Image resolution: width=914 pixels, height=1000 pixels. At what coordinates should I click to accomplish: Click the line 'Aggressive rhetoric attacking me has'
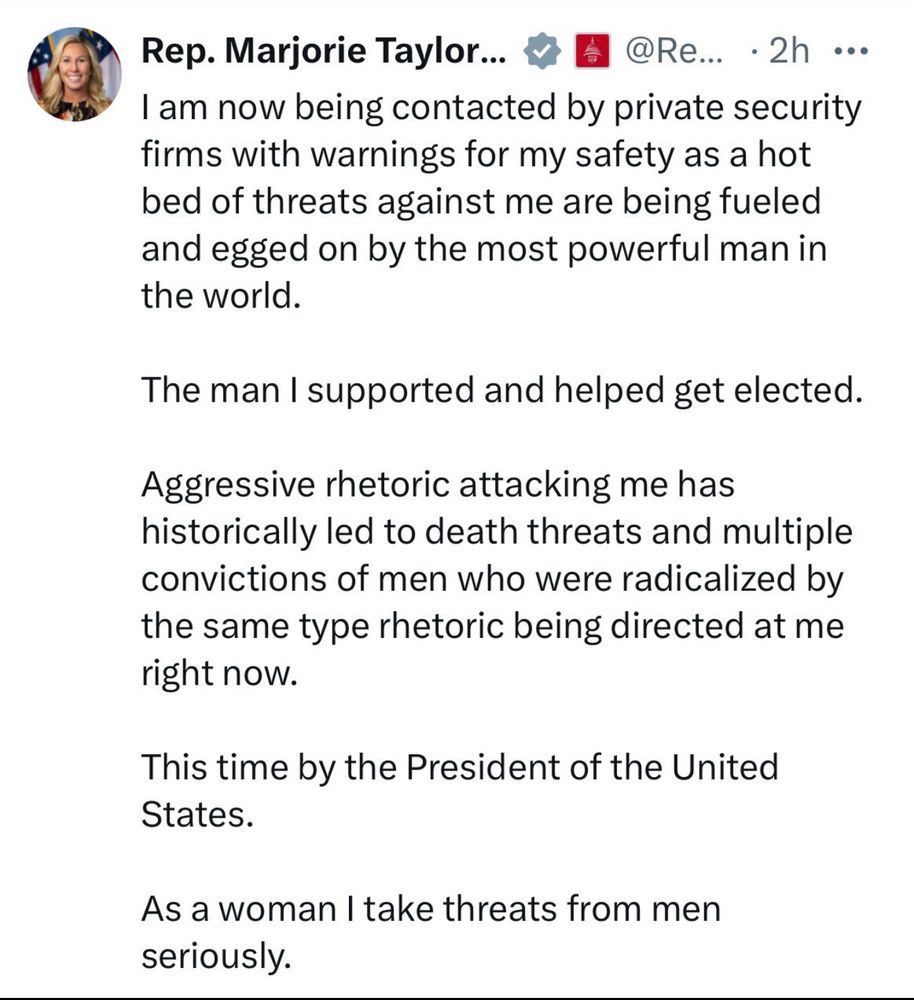[x=438, y=485]
